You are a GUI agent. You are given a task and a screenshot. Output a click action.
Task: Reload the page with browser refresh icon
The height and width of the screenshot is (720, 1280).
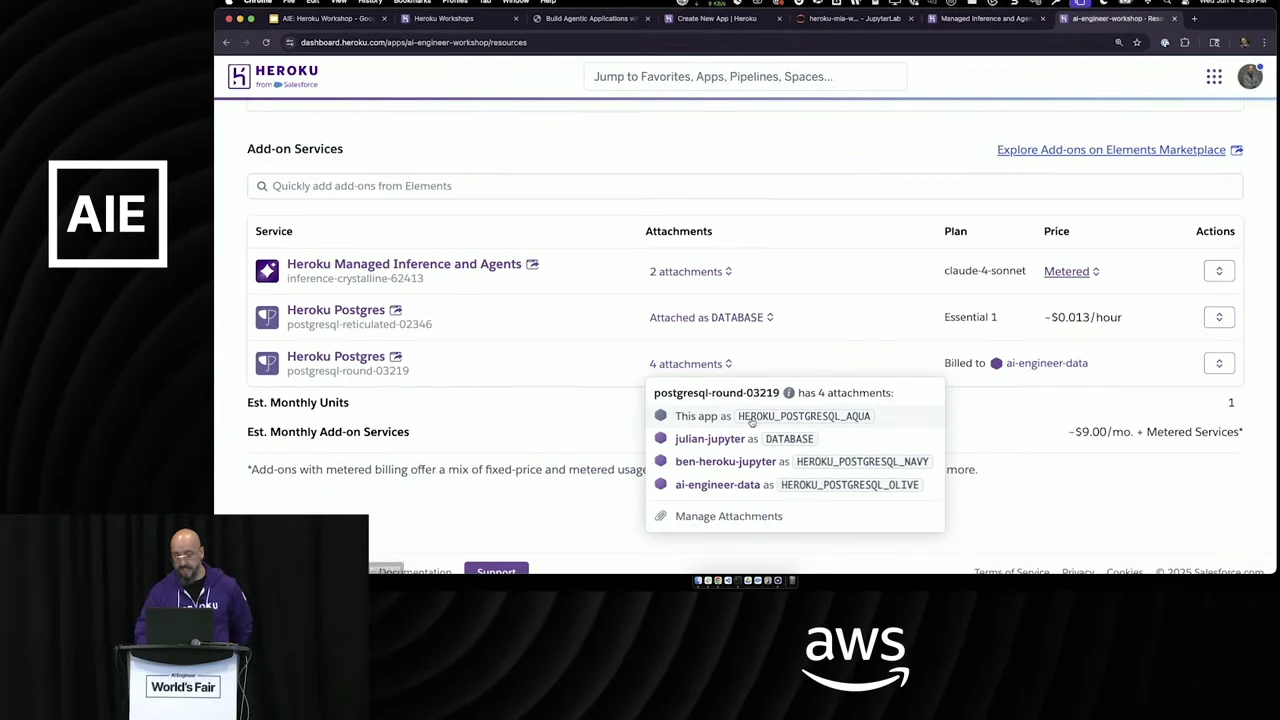click(x=266, y=42)
